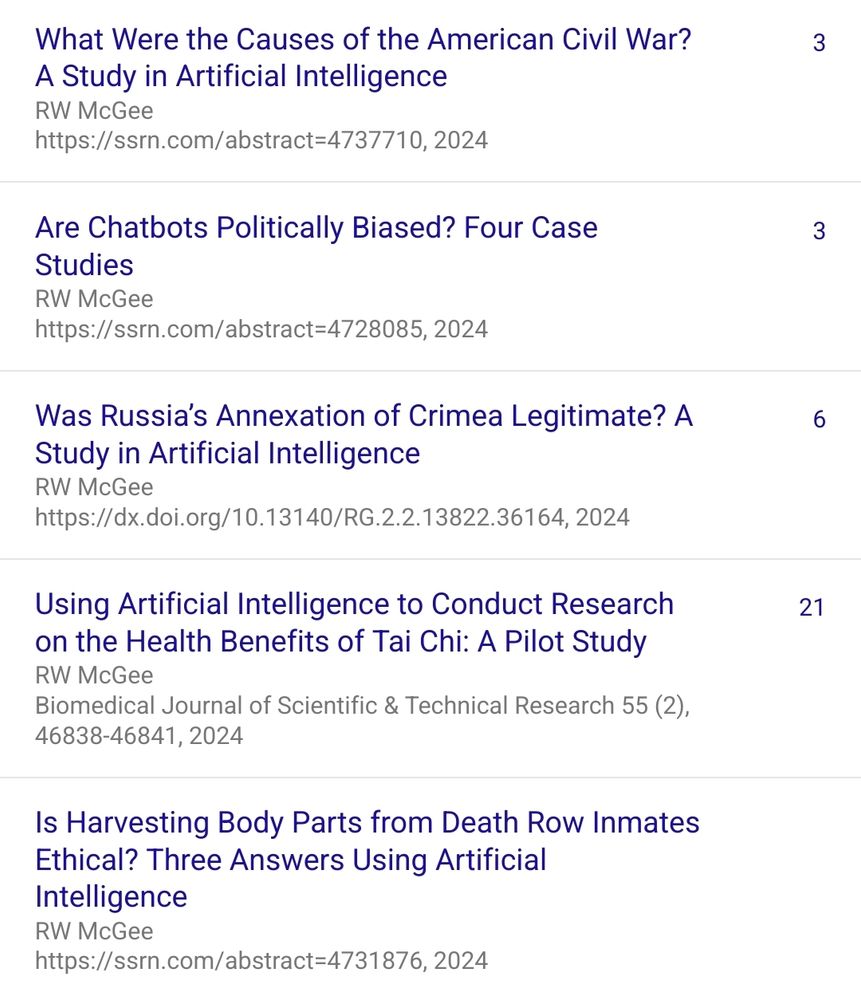Open Harvesting Body Parts ethics article
The height and width of the screenshot is (1000, 861).
coord(367,860)
